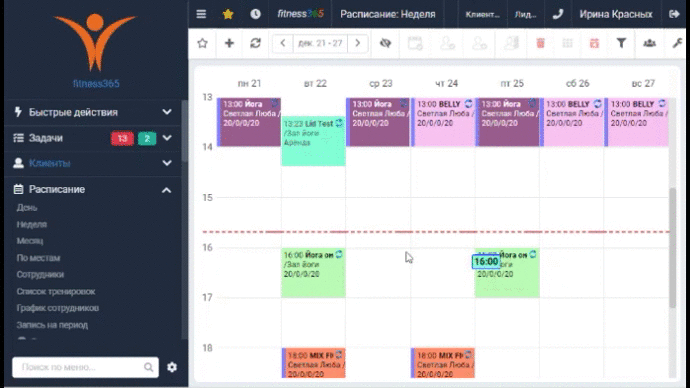Switch to Лид... tab
The image size is (690, 388).
tap(525, 14)
